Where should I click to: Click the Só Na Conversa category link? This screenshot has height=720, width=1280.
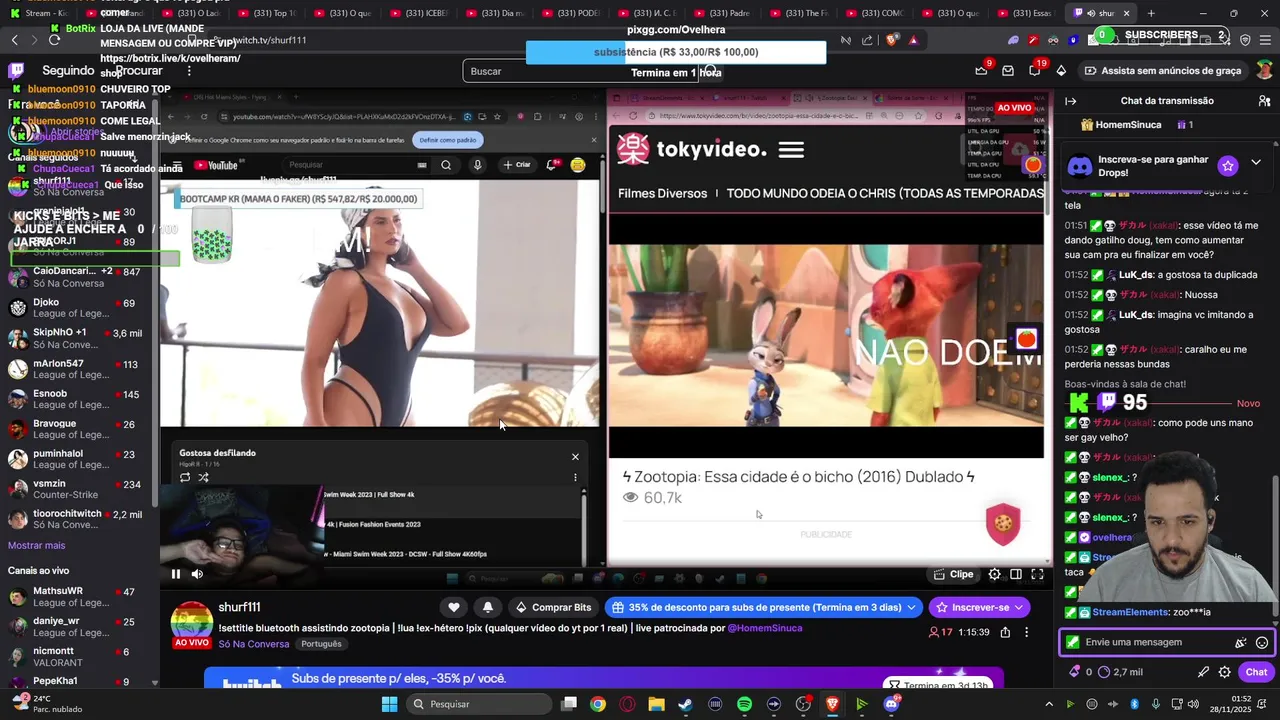254,644
